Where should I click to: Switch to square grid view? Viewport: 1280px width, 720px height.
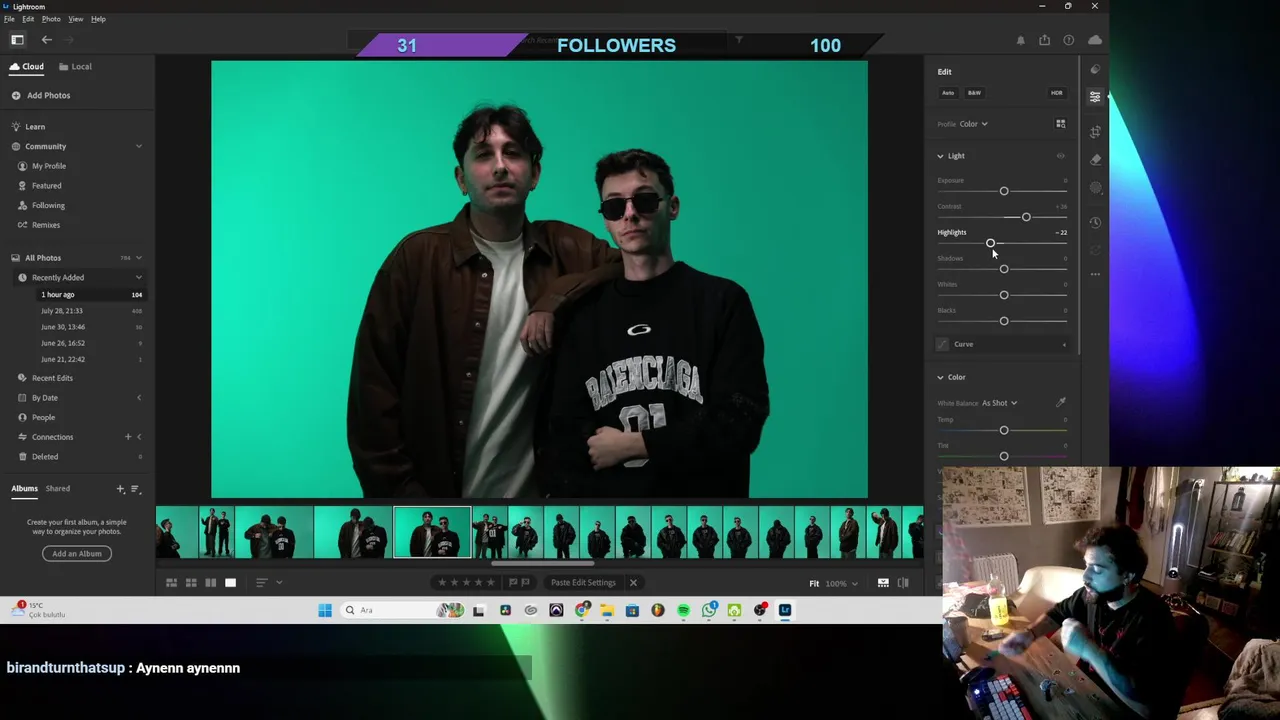(191, 582)
